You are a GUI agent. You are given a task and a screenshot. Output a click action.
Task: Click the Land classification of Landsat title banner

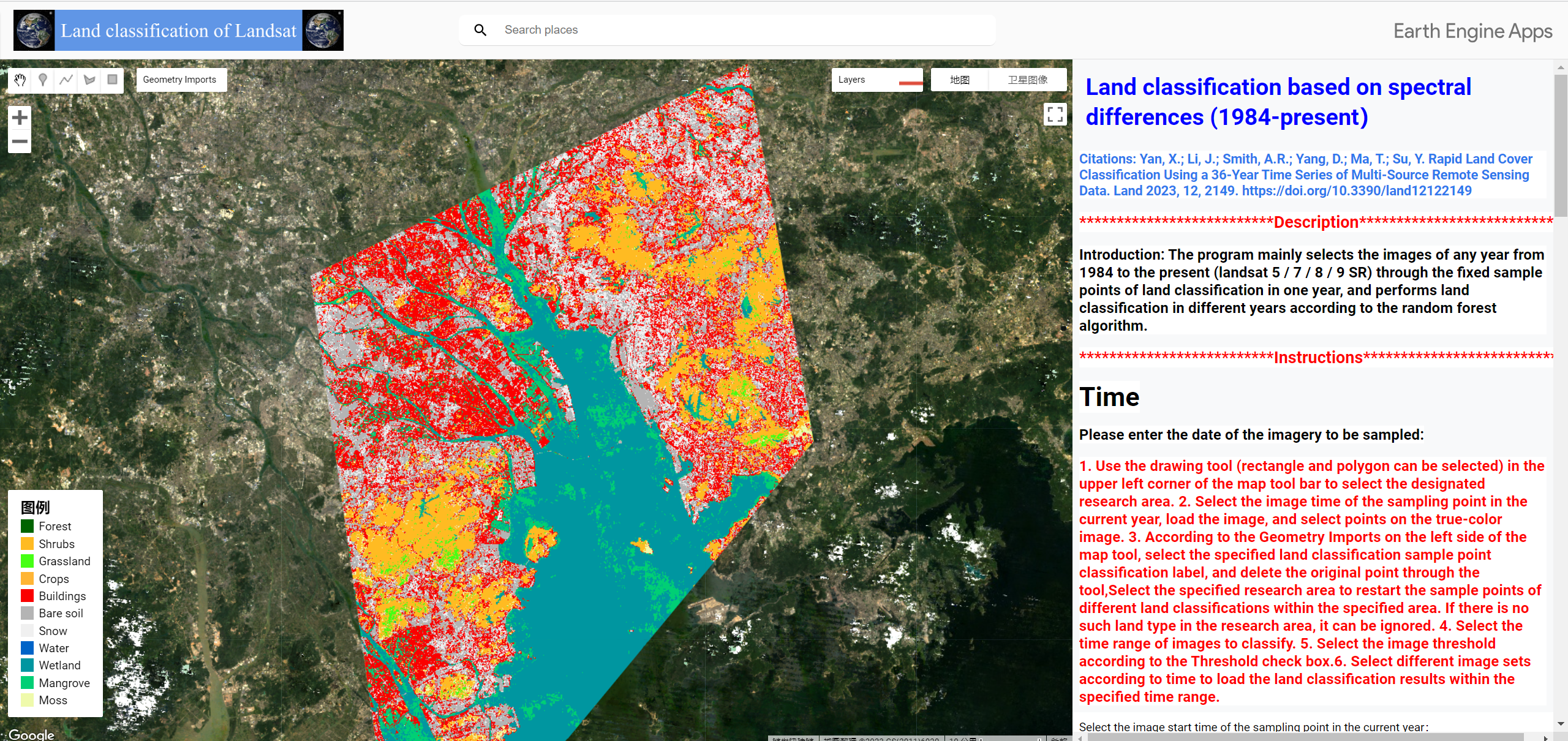tap(178, 31)
